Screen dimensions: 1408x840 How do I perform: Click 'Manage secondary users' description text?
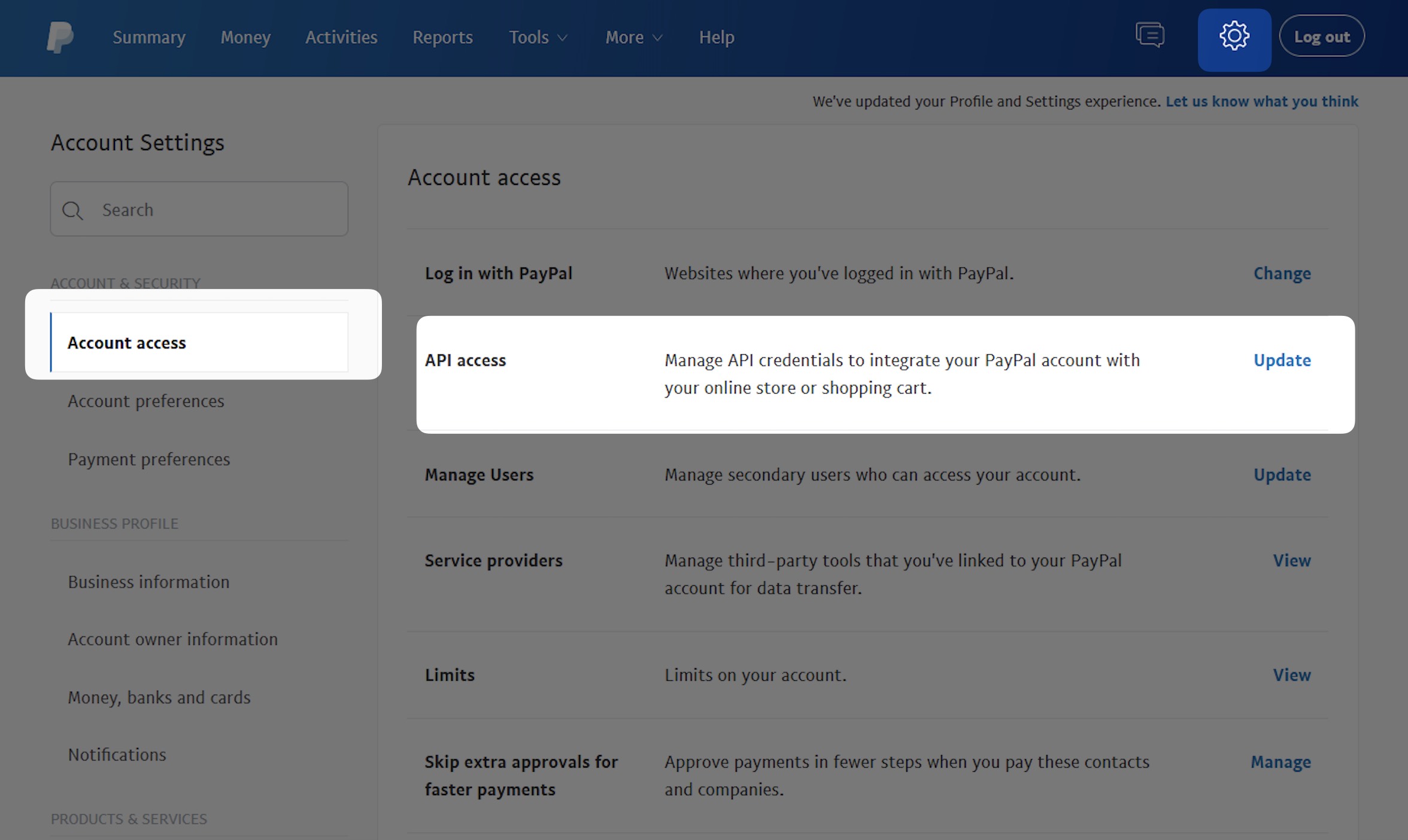(873, 474)
